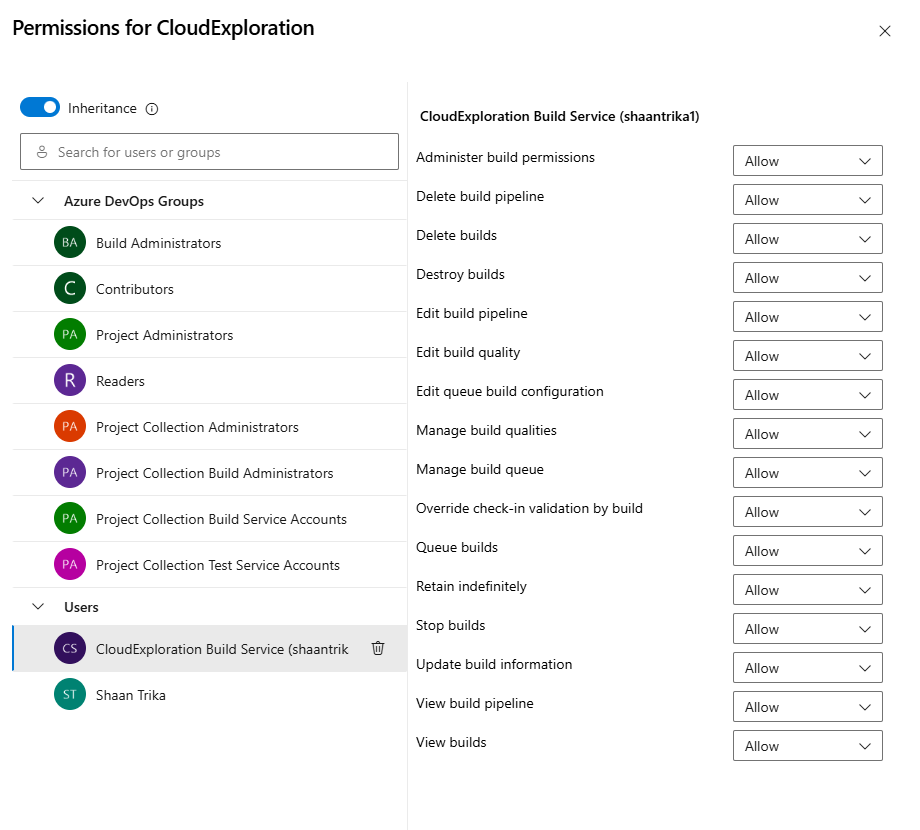The image size is (920, 830).
Task: Open the Queue builds permission dropdown
Action: point(807,551)
